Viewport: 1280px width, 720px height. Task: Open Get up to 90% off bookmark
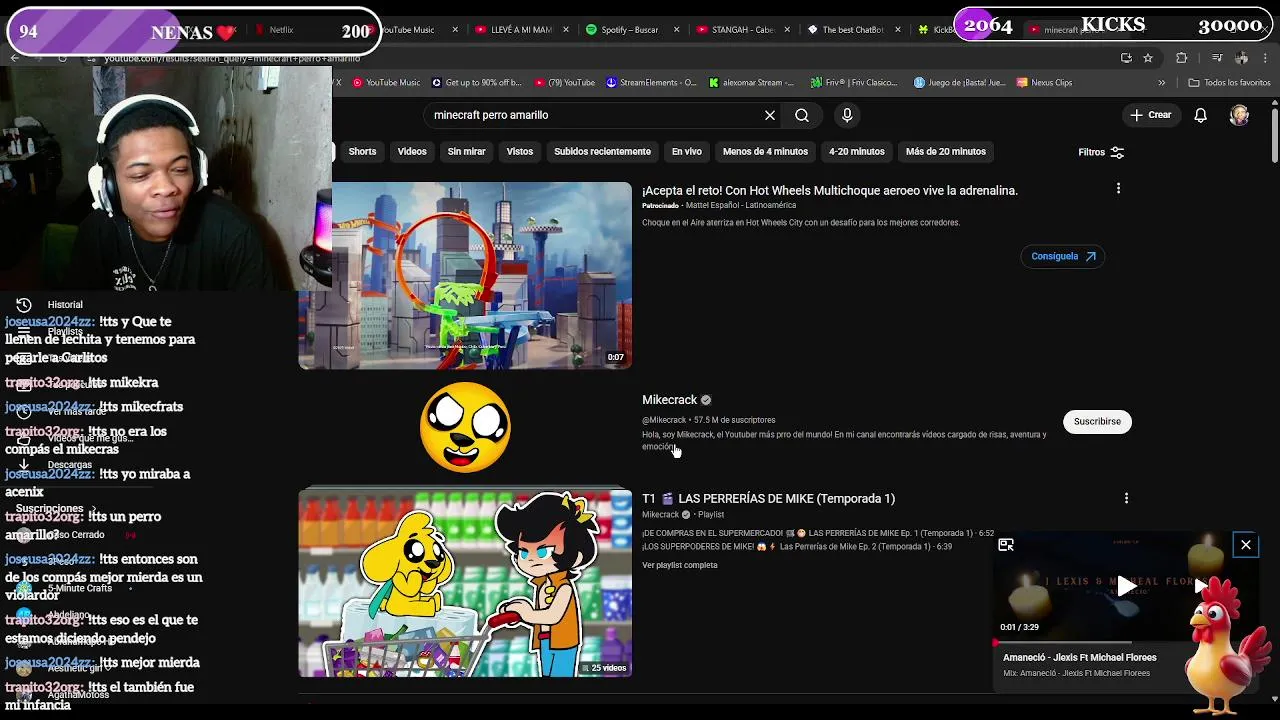[476, 82]
